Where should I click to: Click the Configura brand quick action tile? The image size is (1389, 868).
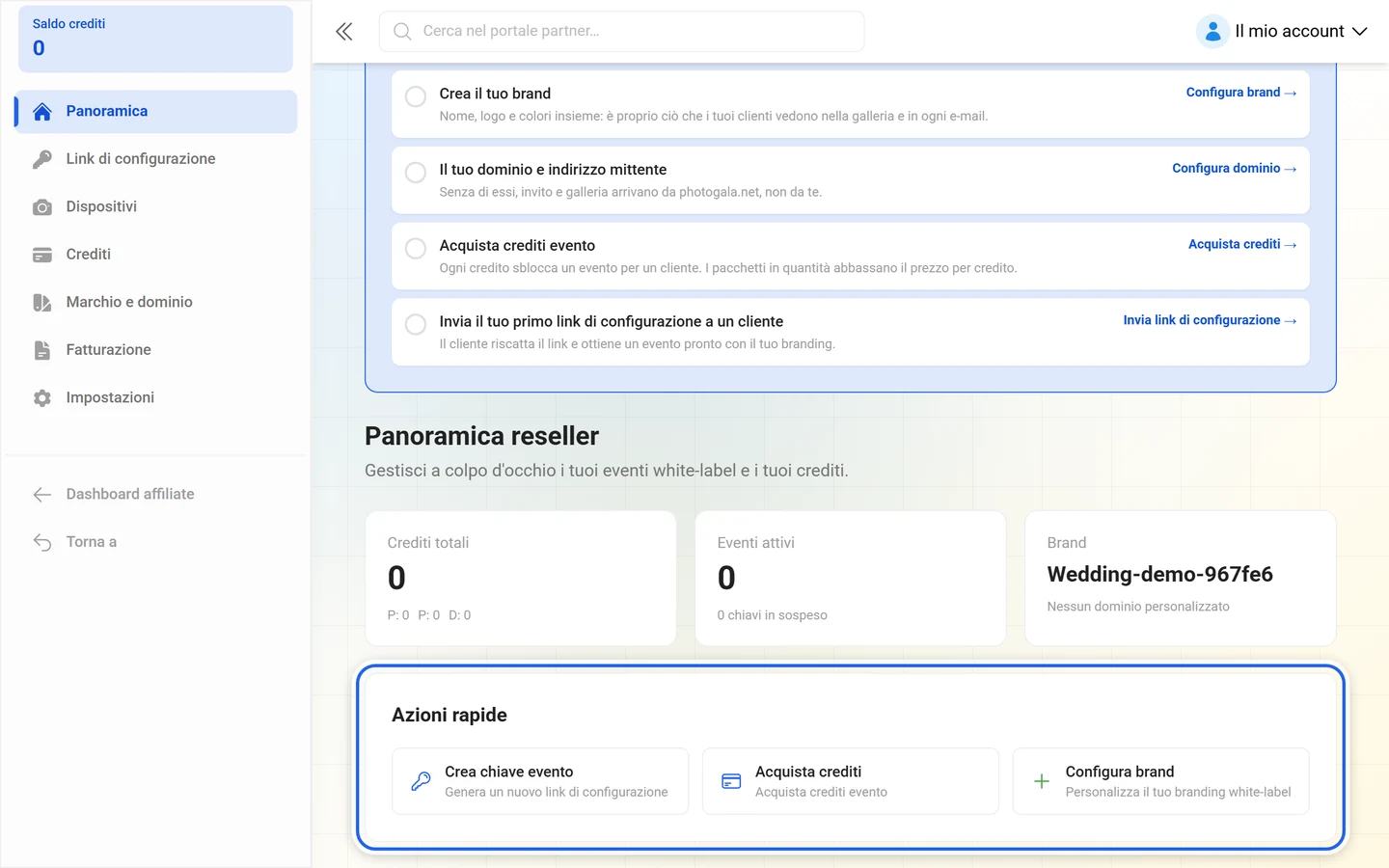coord(1161,781)
